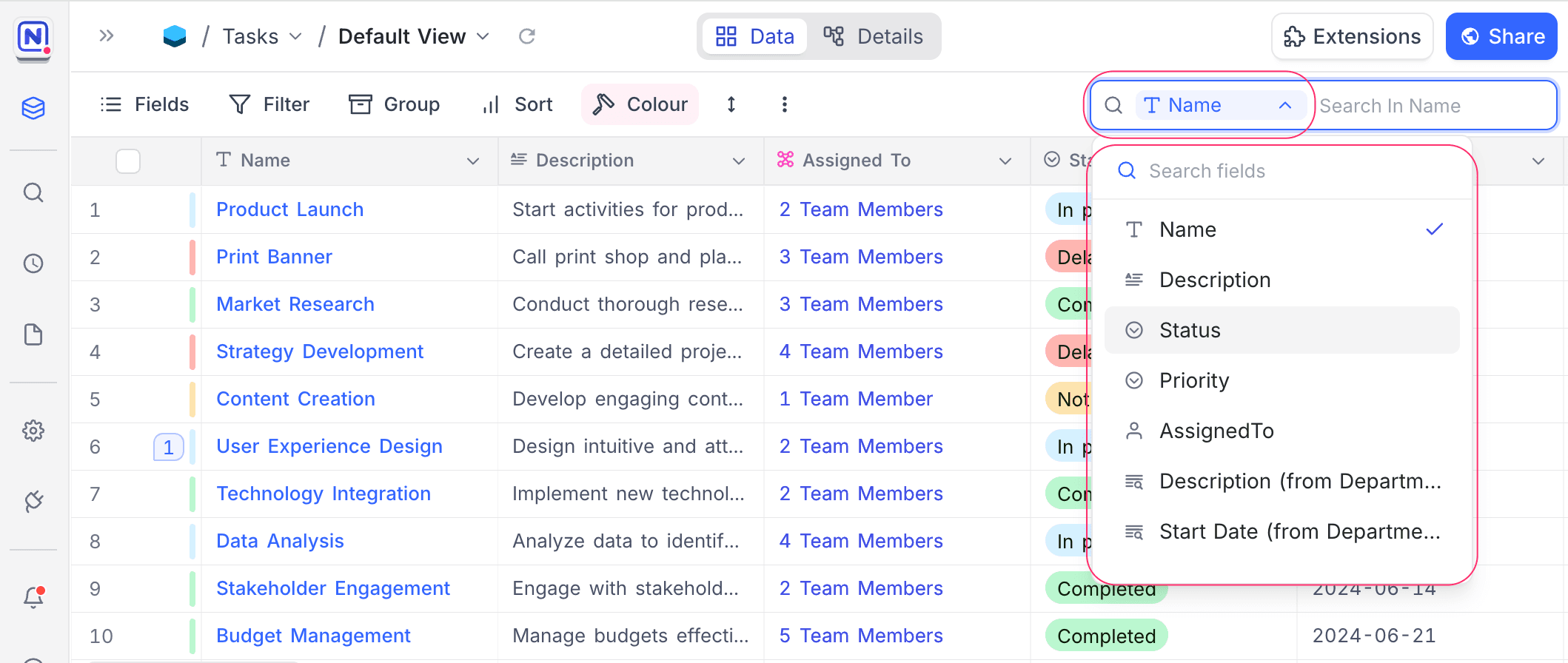The image size is (1568, 663).
Task: Click the blue Share button
Action: 1501,36
